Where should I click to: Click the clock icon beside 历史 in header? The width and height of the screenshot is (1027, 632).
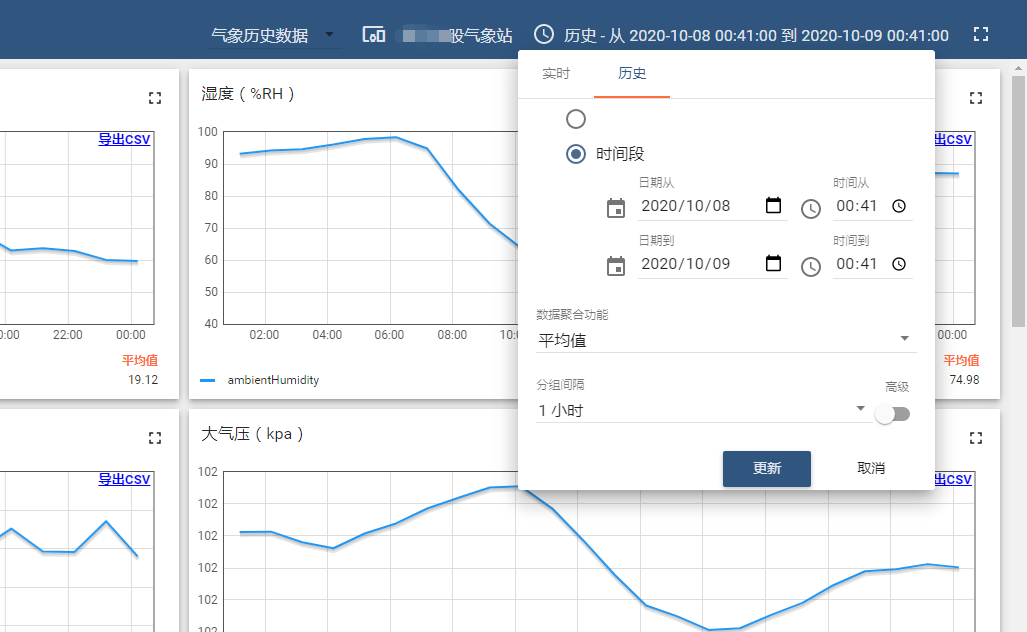click(543, 35)
